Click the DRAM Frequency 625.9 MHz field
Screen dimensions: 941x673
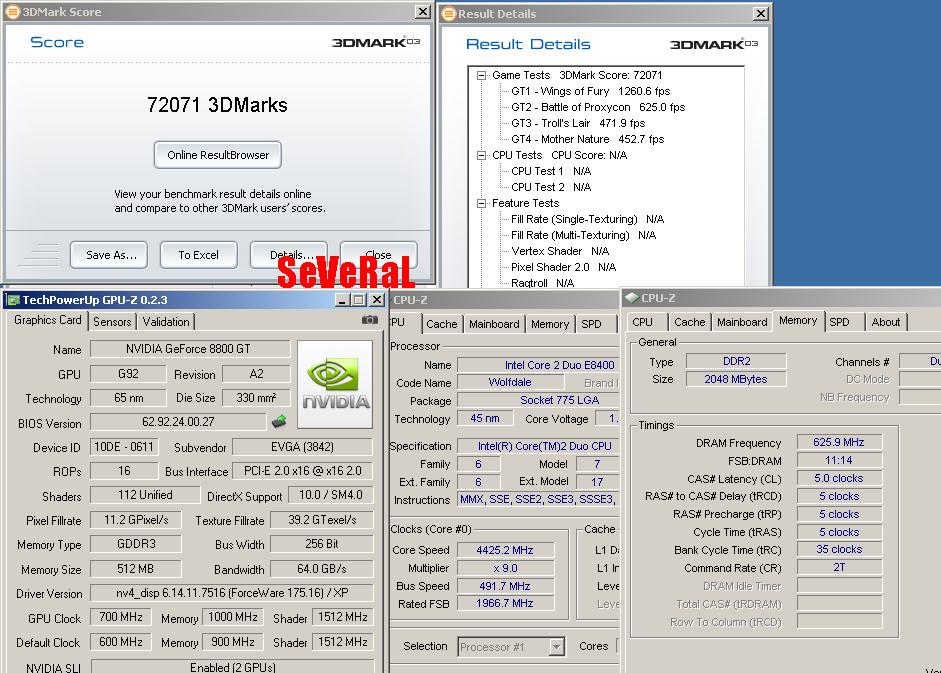point(839,442)
